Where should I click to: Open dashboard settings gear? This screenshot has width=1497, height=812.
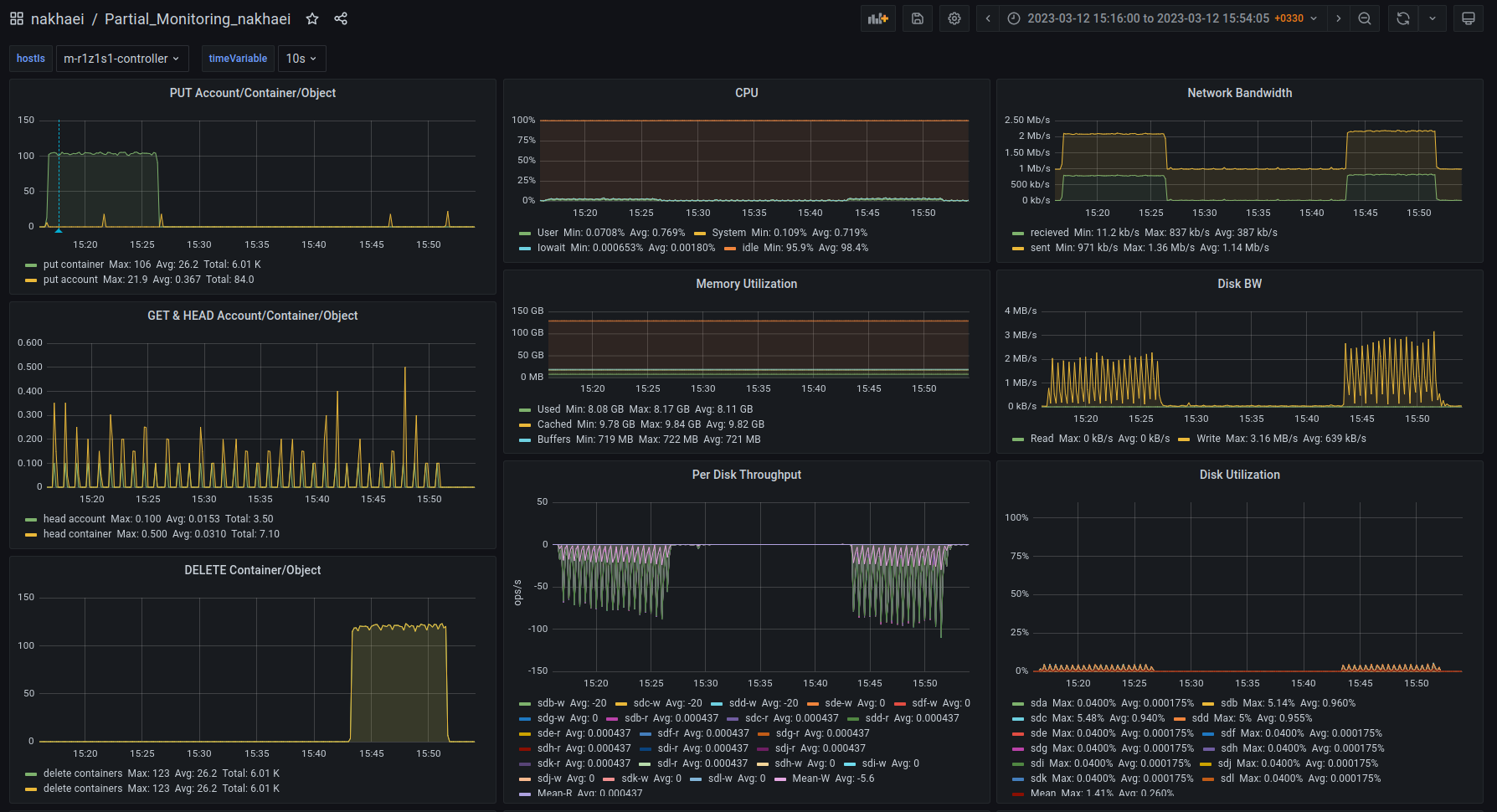[954, 18]
